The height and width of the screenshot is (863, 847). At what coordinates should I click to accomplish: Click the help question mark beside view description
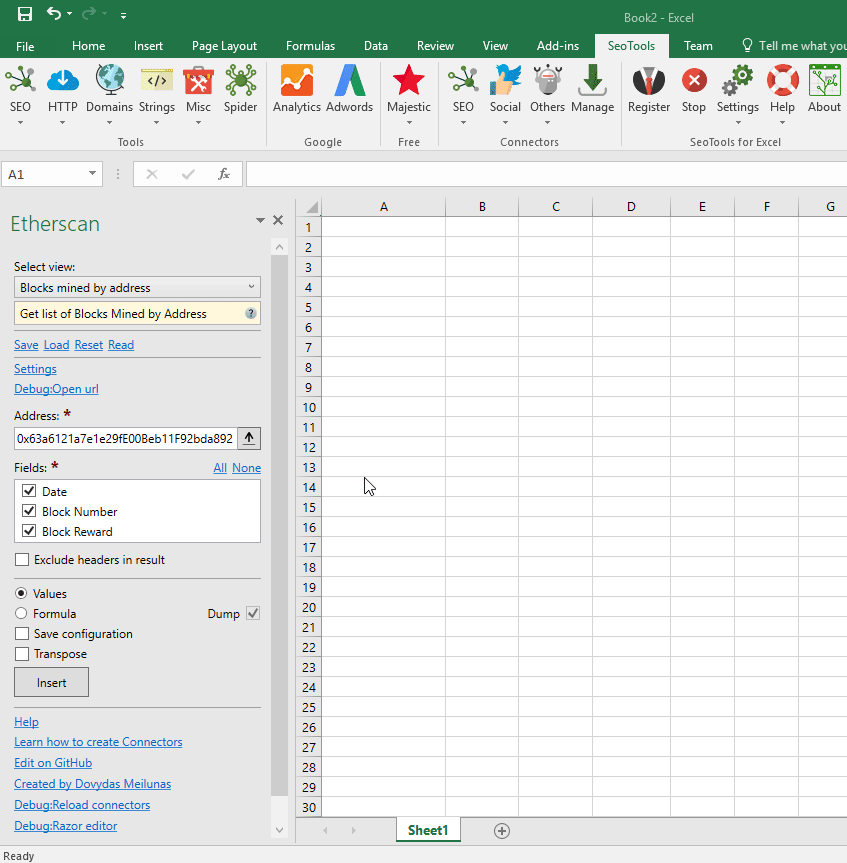250,313
